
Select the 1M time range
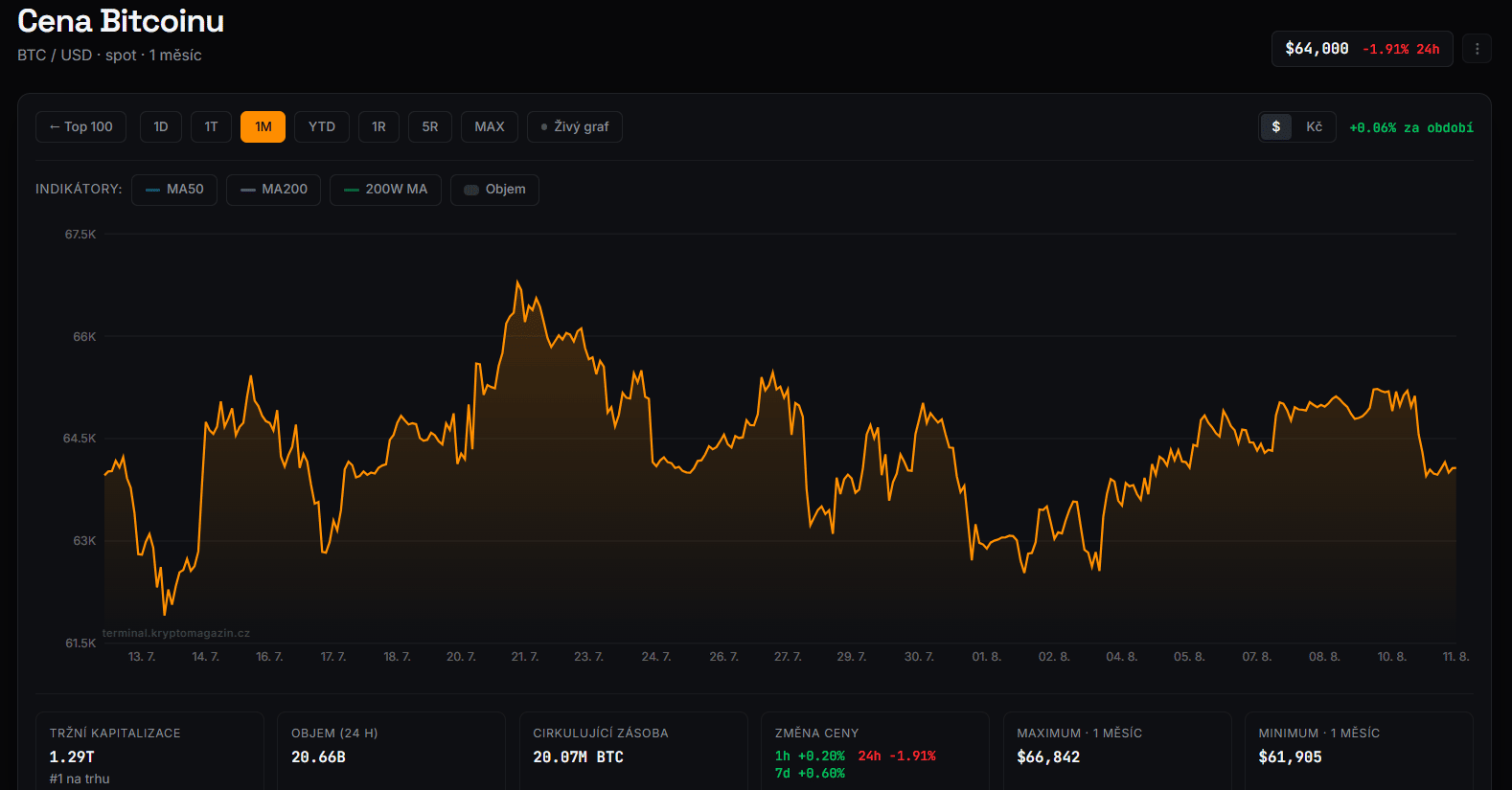(263, 126)
